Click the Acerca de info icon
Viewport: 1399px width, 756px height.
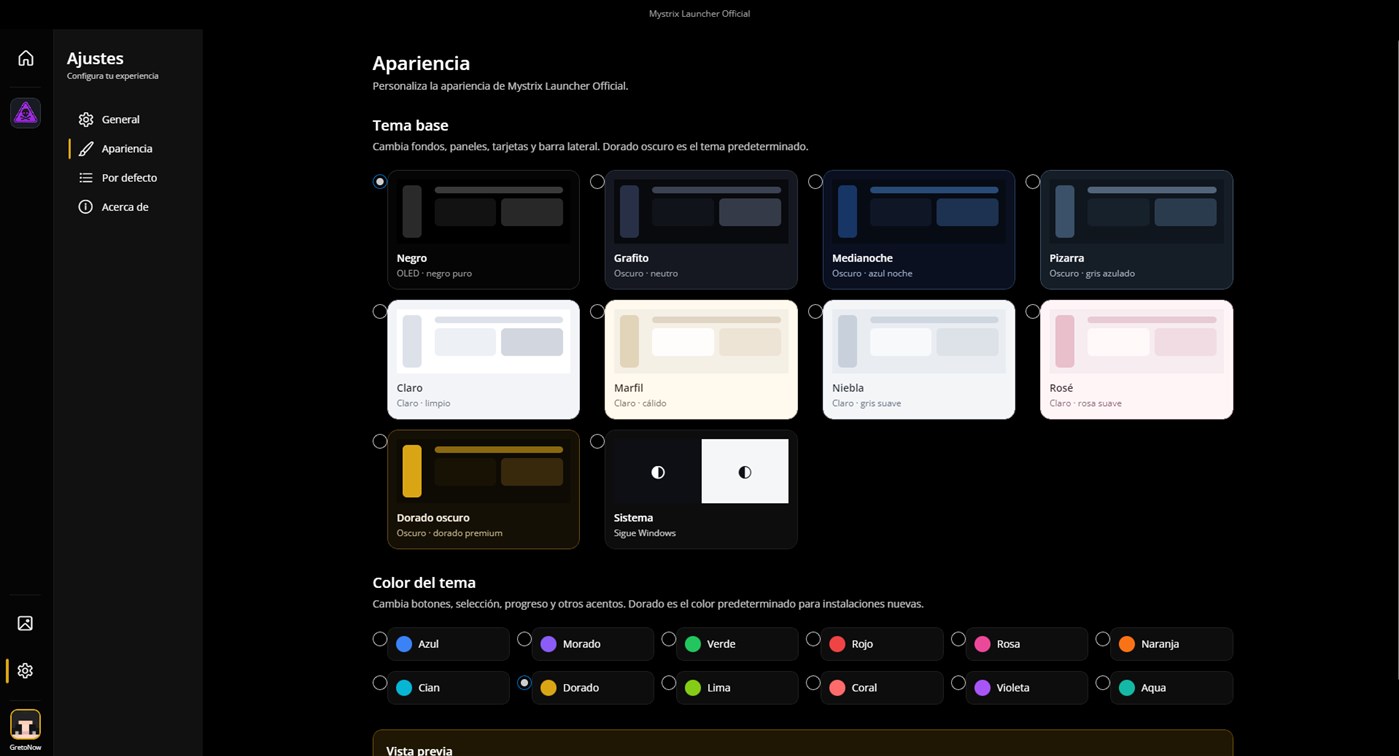(x=86, y=207)
